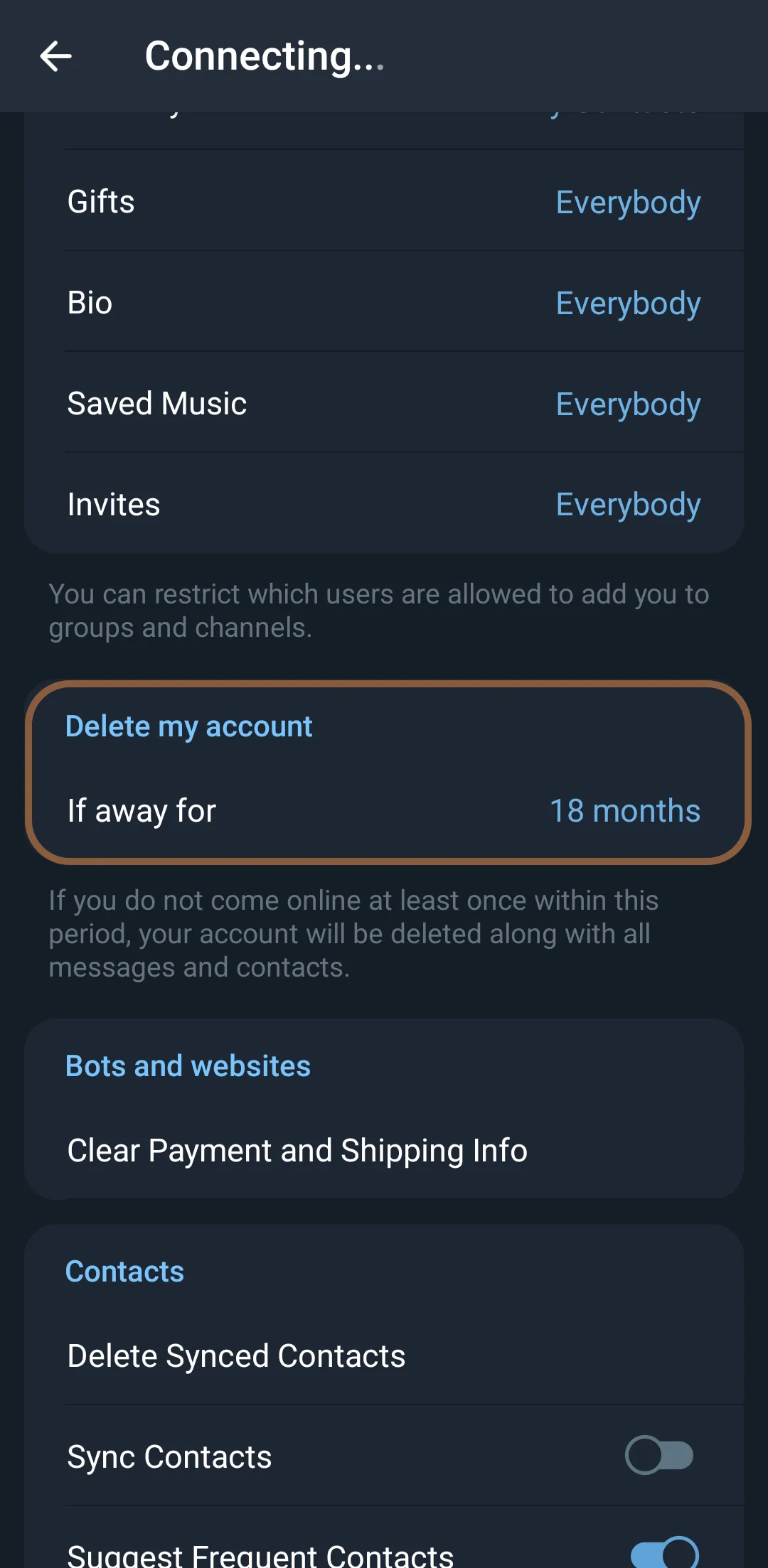The width and height of the screenshot is (768, 1568).
Task: Toggle the Sync Contacts switch
Action: (658, 1455)
